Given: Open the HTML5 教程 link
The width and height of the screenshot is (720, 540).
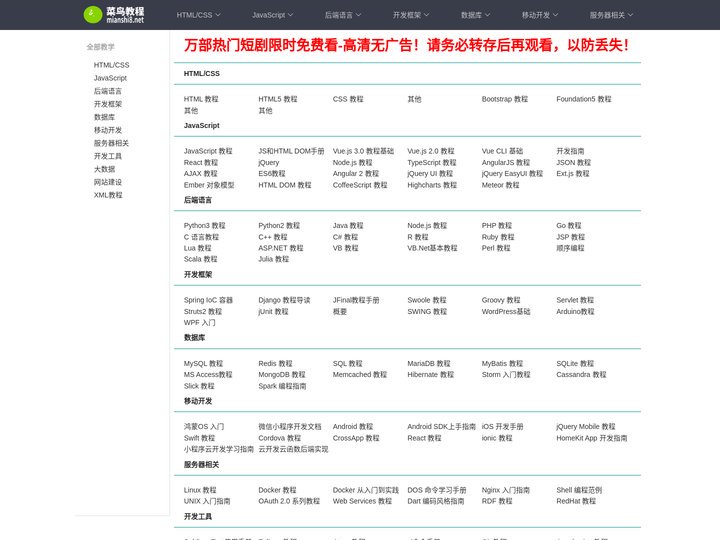Looking at the screenshot, I should point(278,99).
